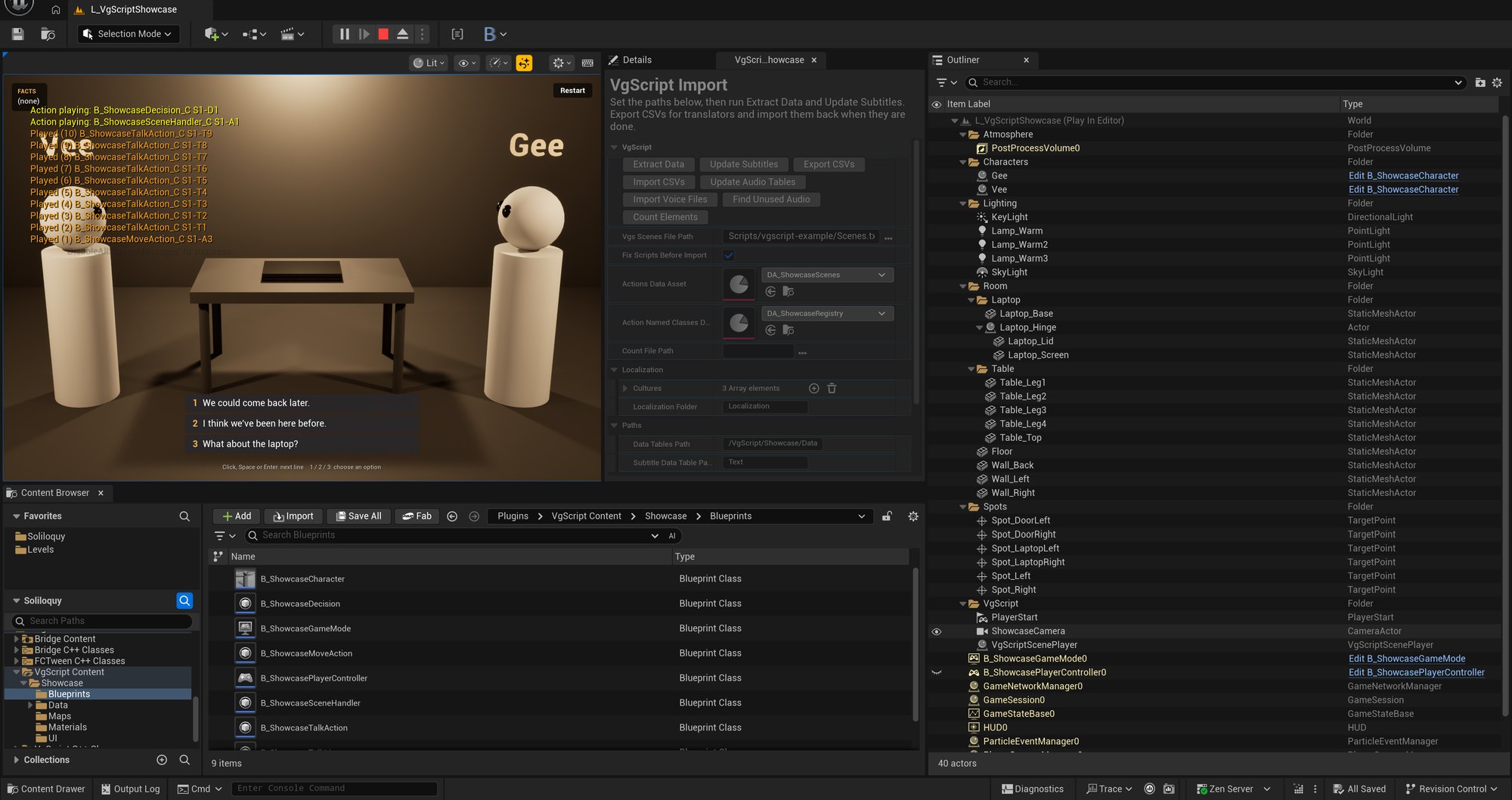Toggle the Outliner visibility column header eye
The image size is (1512, 800).
pos(937,104)
